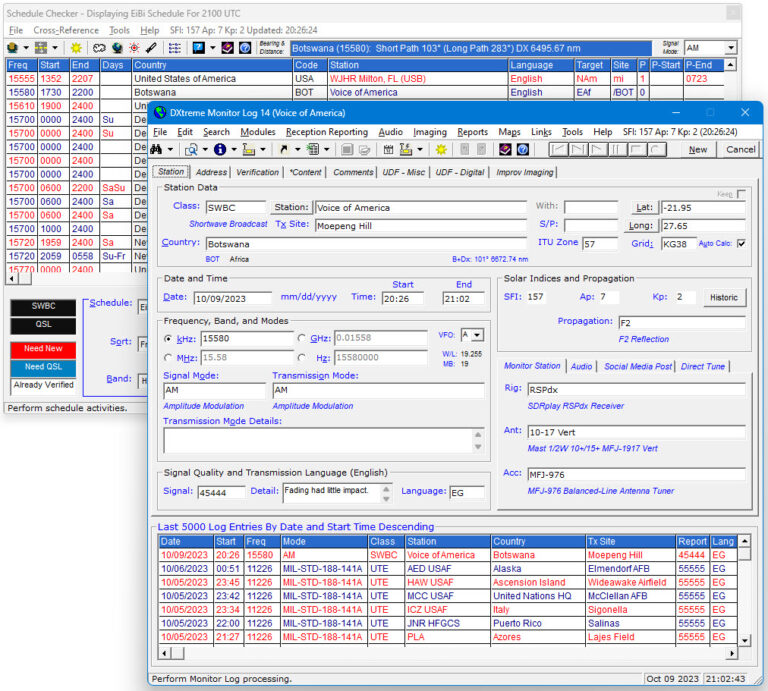The height and width of the screenshot is (691, 768).
Task: Click the Tx Site input field
Action: point(420,226)
